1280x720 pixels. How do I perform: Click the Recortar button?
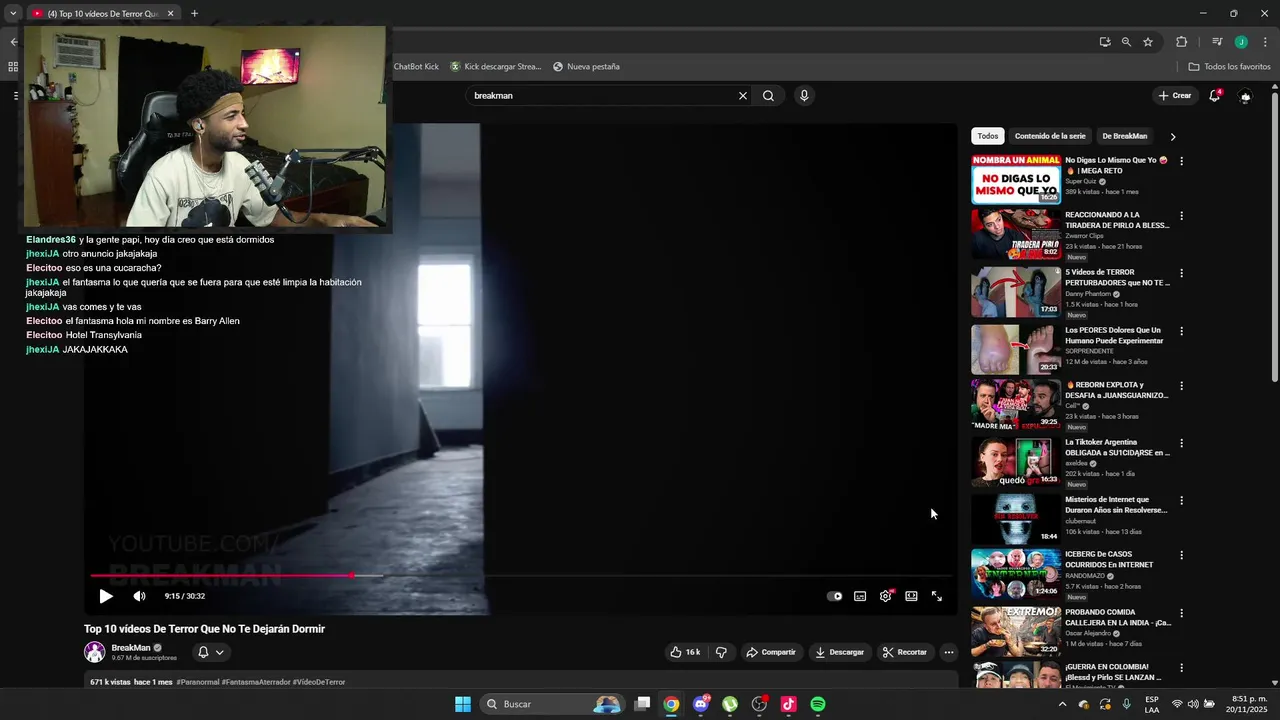pyautogui.click(x=904, y=652)
